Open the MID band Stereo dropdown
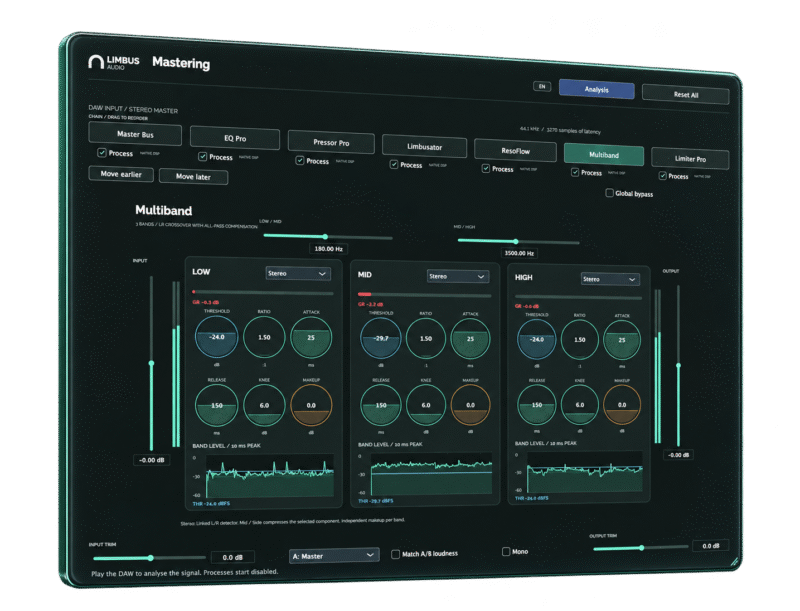 coord(458,276)
